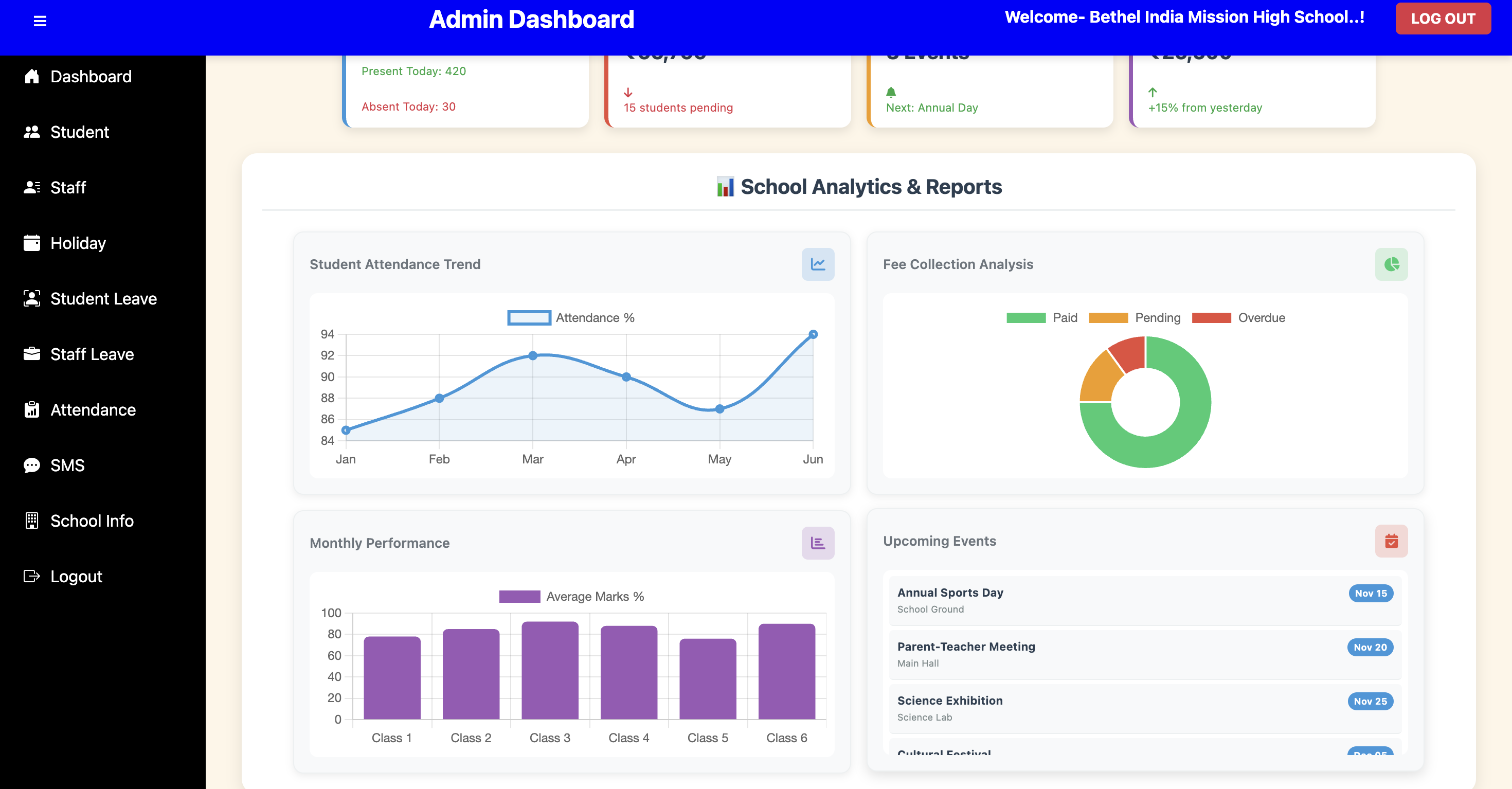Screen dimensions: 1512x789
Task: Toggle the Average Marks % legend entry
Action: [x=570, y=596]
